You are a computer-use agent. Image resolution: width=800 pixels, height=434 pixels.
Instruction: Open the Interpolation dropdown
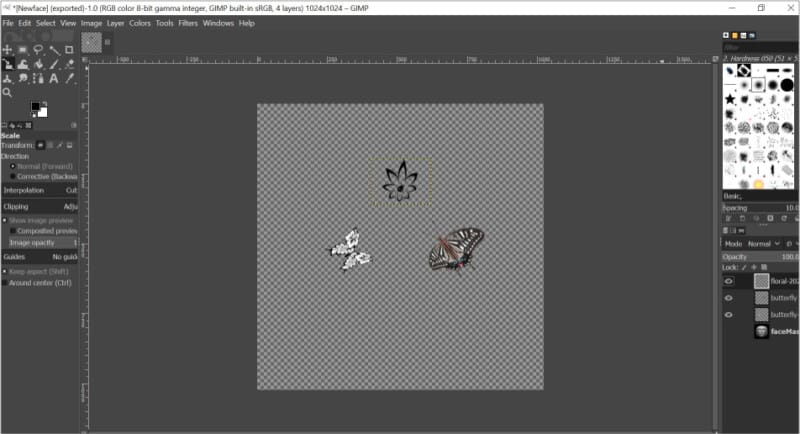point(40,190)
